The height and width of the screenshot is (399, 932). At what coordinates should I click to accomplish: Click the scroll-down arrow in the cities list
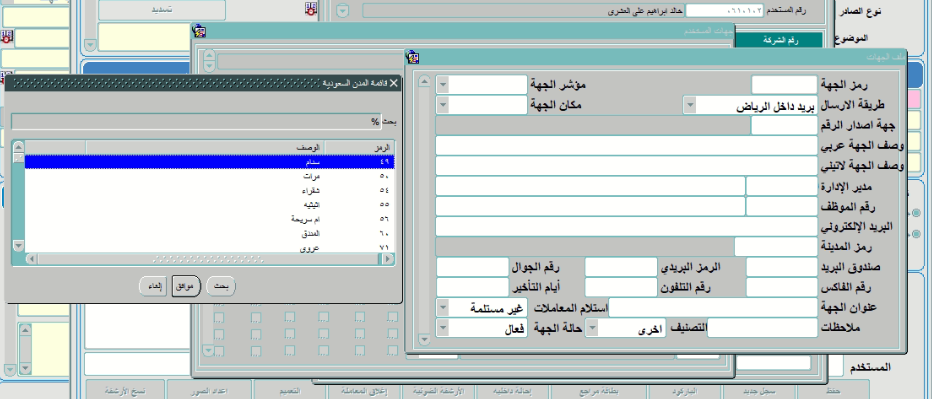pyautogui.click(x=18, y=245)
